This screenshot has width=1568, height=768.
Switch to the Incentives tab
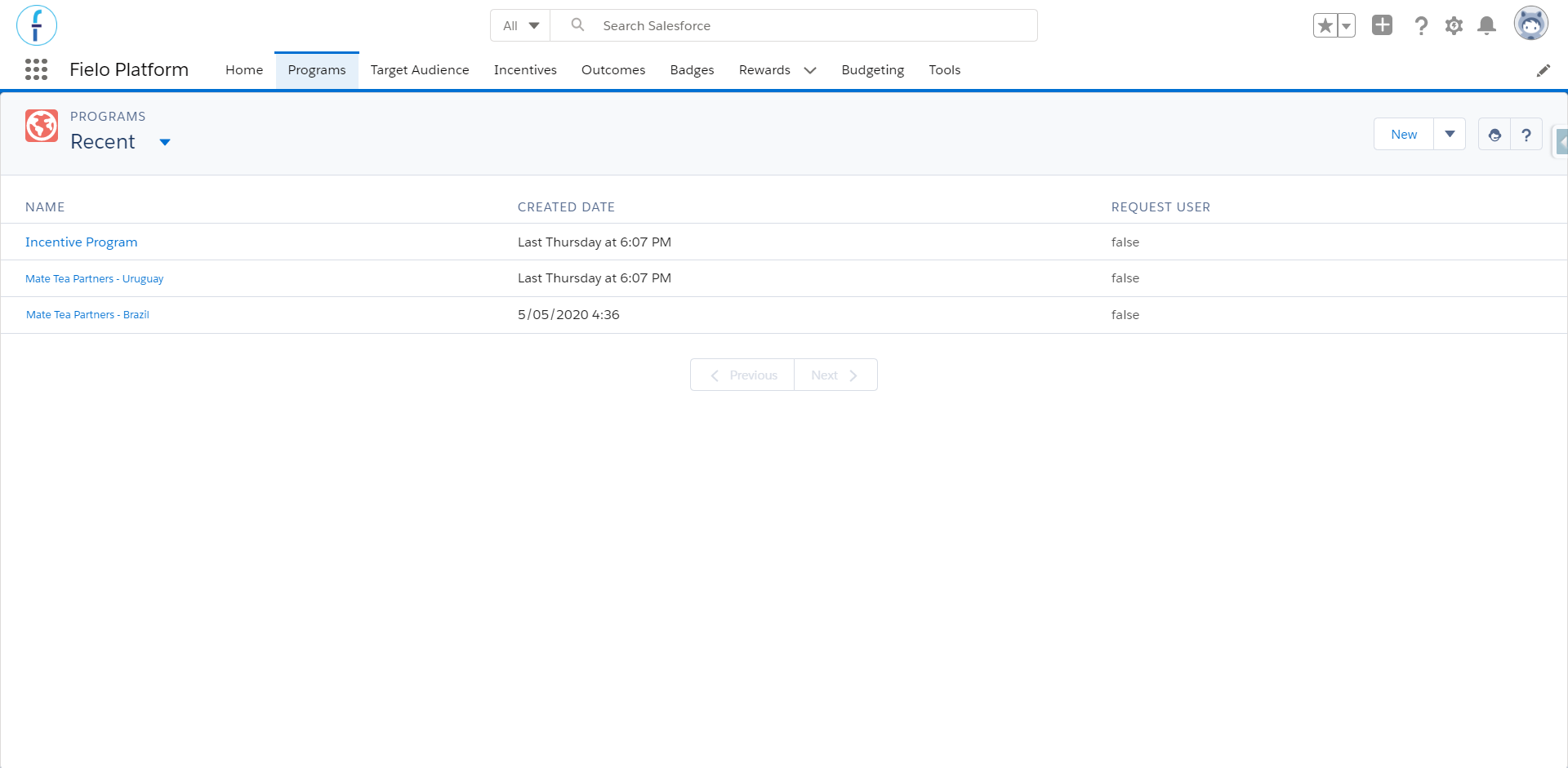[525, 70]
